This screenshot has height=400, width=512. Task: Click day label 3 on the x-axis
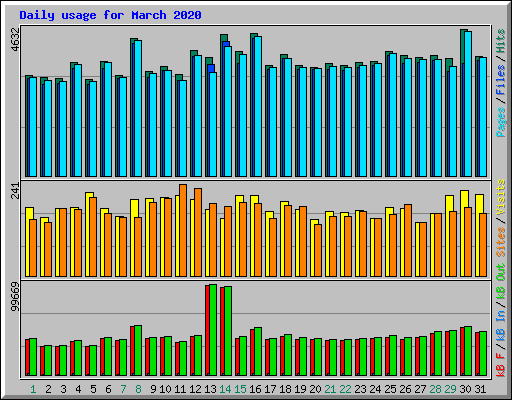tap(63, 389)
